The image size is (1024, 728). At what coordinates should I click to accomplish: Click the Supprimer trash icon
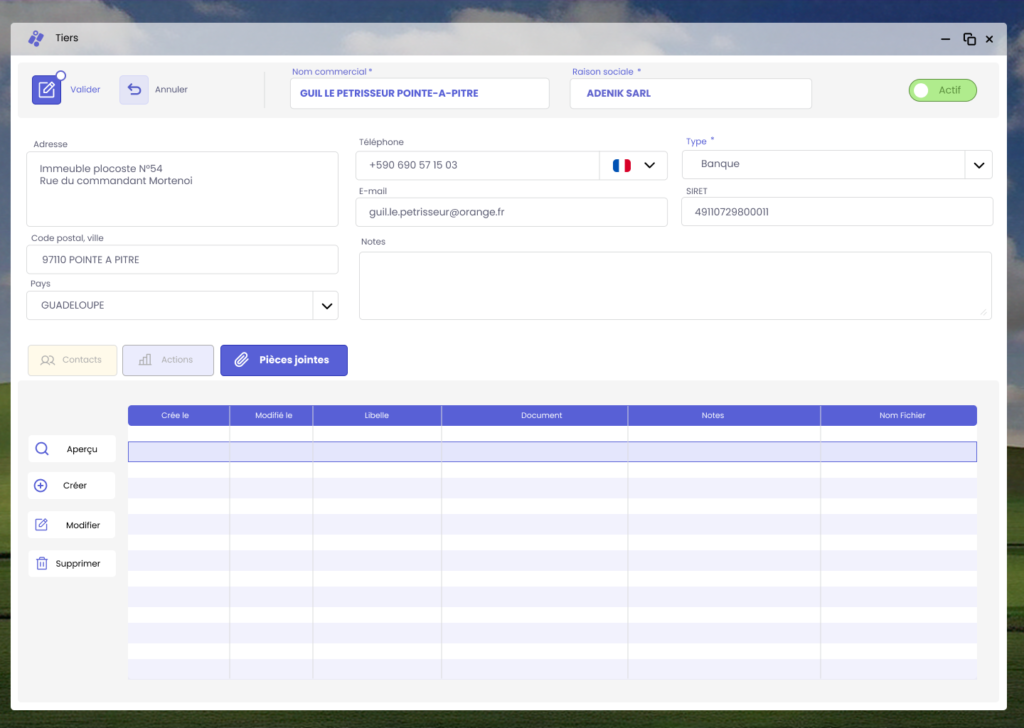point(42,563)
